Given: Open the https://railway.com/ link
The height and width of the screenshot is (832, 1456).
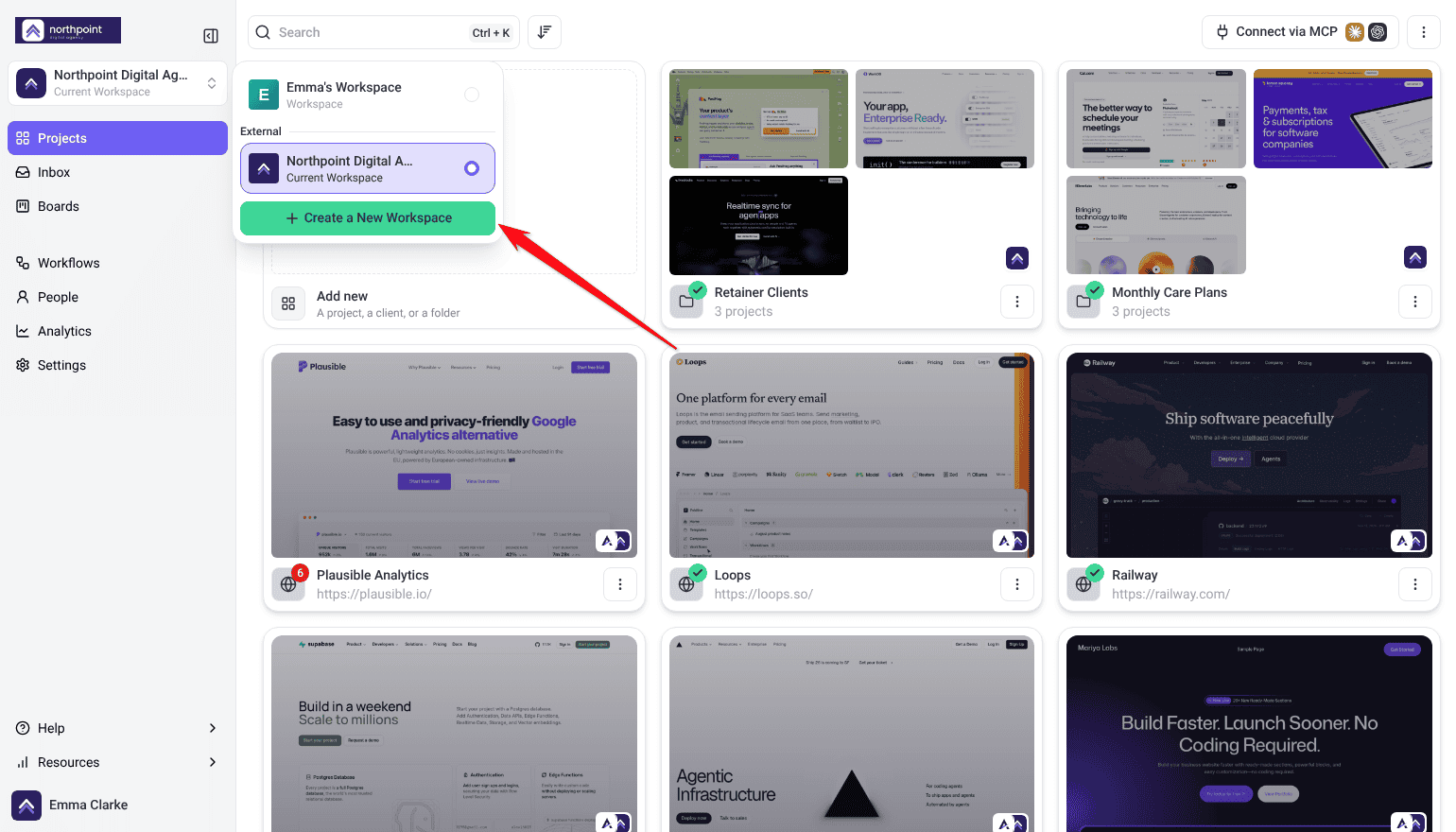Looking at the screenshot, I should (1170, 594).
